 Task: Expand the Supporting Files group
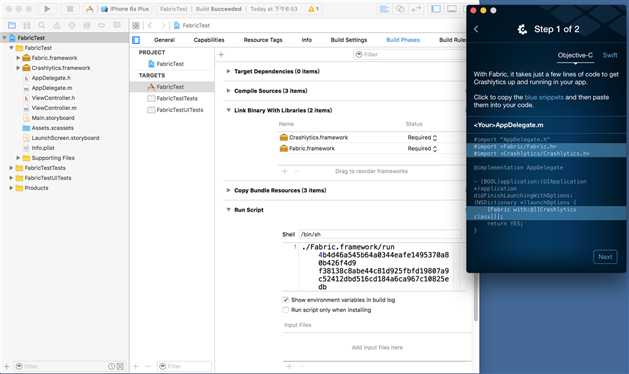pos(18,158)
